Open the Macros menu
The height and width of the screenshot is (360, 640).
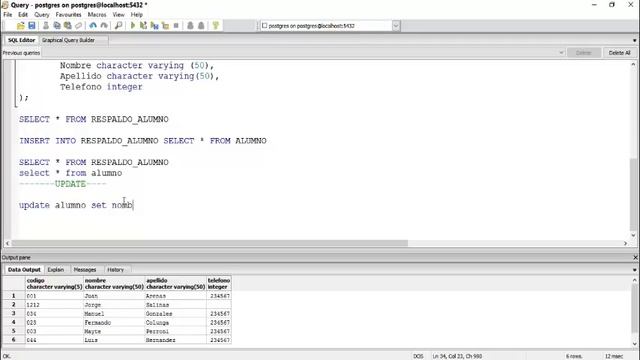[97, 14]
